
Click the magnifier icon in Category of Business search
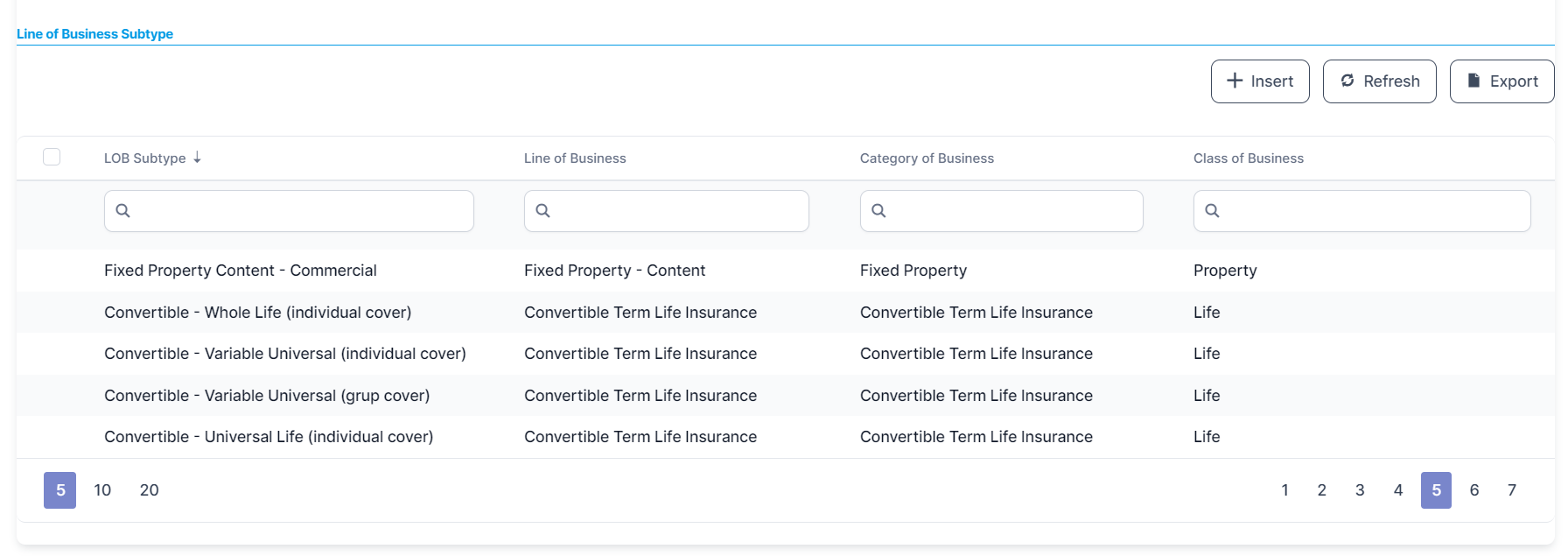(878, 210)
